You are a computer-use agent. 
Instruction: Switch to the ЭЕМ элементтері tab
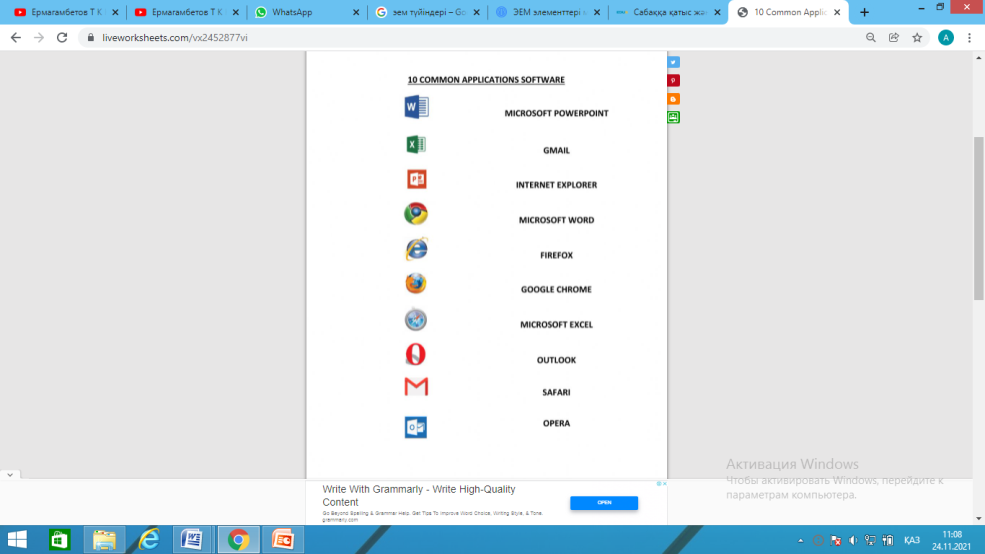click(x=549, y=12)
